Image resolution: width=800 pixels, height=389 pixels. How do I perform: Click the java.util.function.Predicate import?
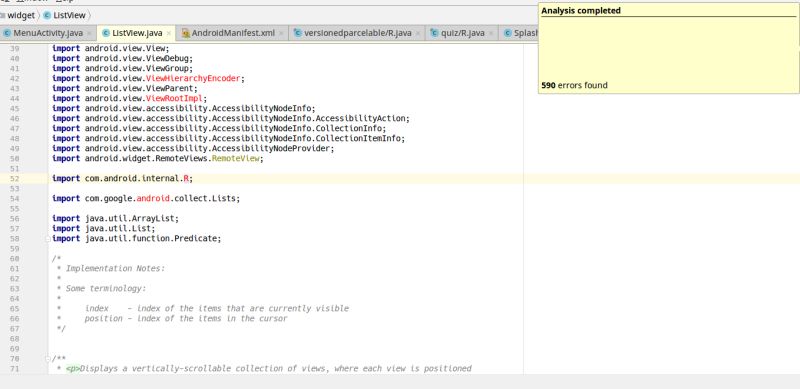(x=137, y=238)
